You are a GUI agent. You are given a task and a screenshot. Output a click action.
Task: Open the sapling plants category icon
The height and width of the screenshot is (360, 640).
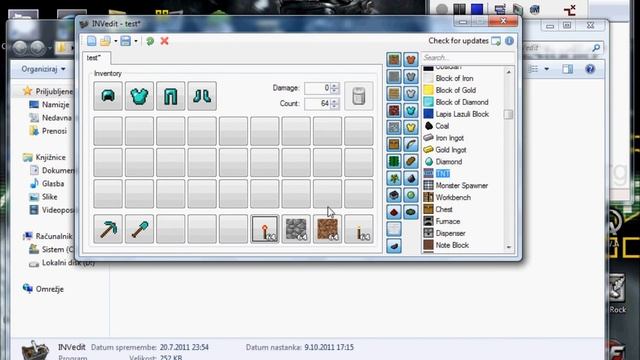[394, 178]
